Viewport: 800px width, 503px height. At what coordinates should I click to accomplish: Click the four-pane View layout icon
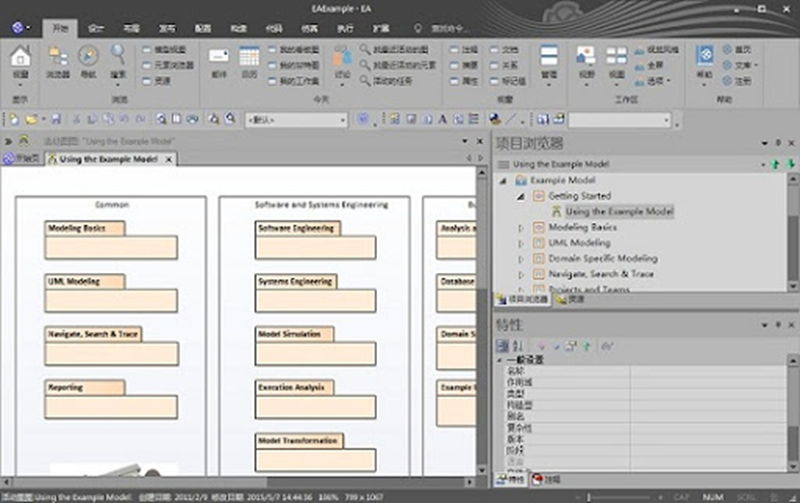pyautogui.click(x=616, y=56)
